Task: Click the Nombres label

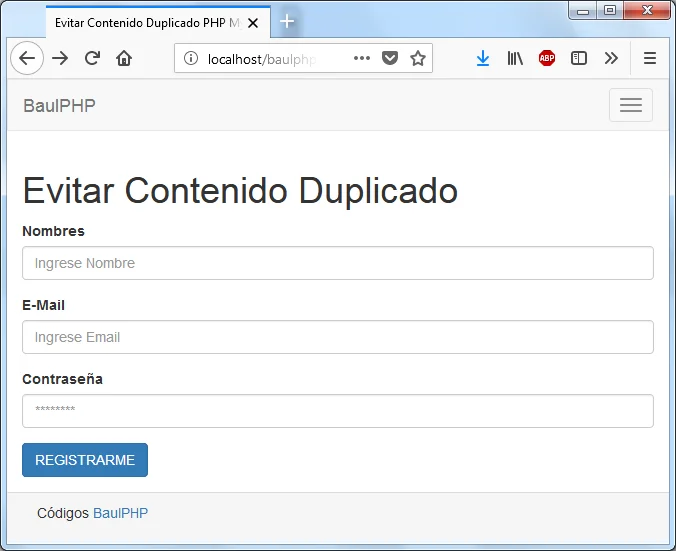Action: (53, 231)
